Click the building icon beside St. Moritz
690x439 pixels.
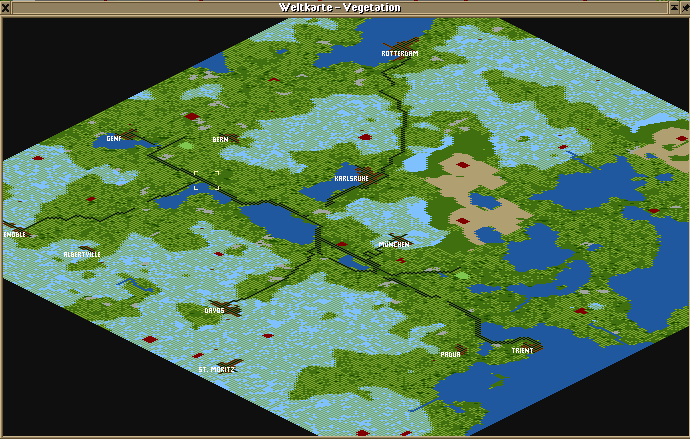click(232, 362)
